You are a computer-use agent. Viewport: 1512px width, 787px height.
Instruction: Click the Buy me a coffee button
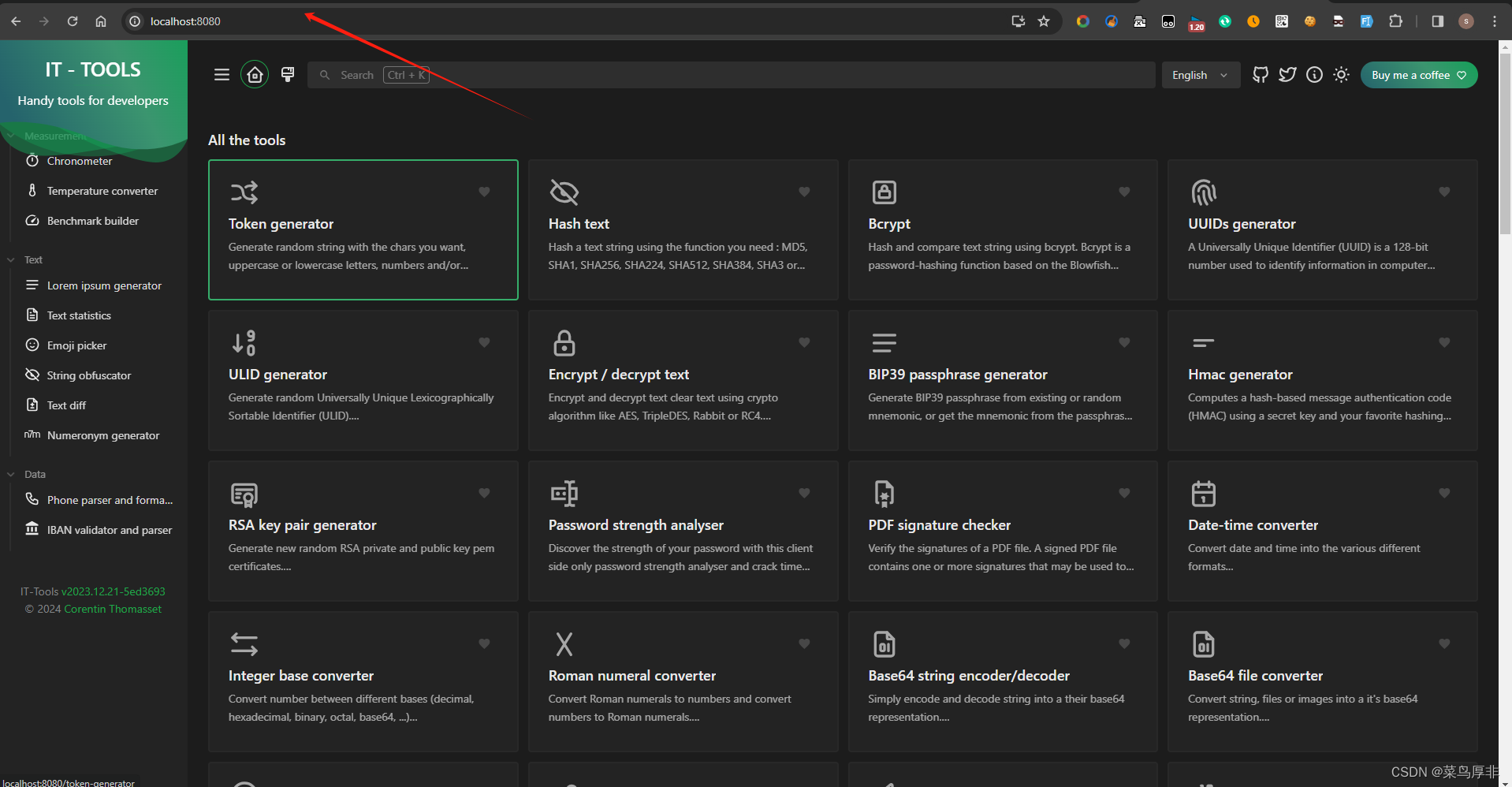coord(1418,74)
